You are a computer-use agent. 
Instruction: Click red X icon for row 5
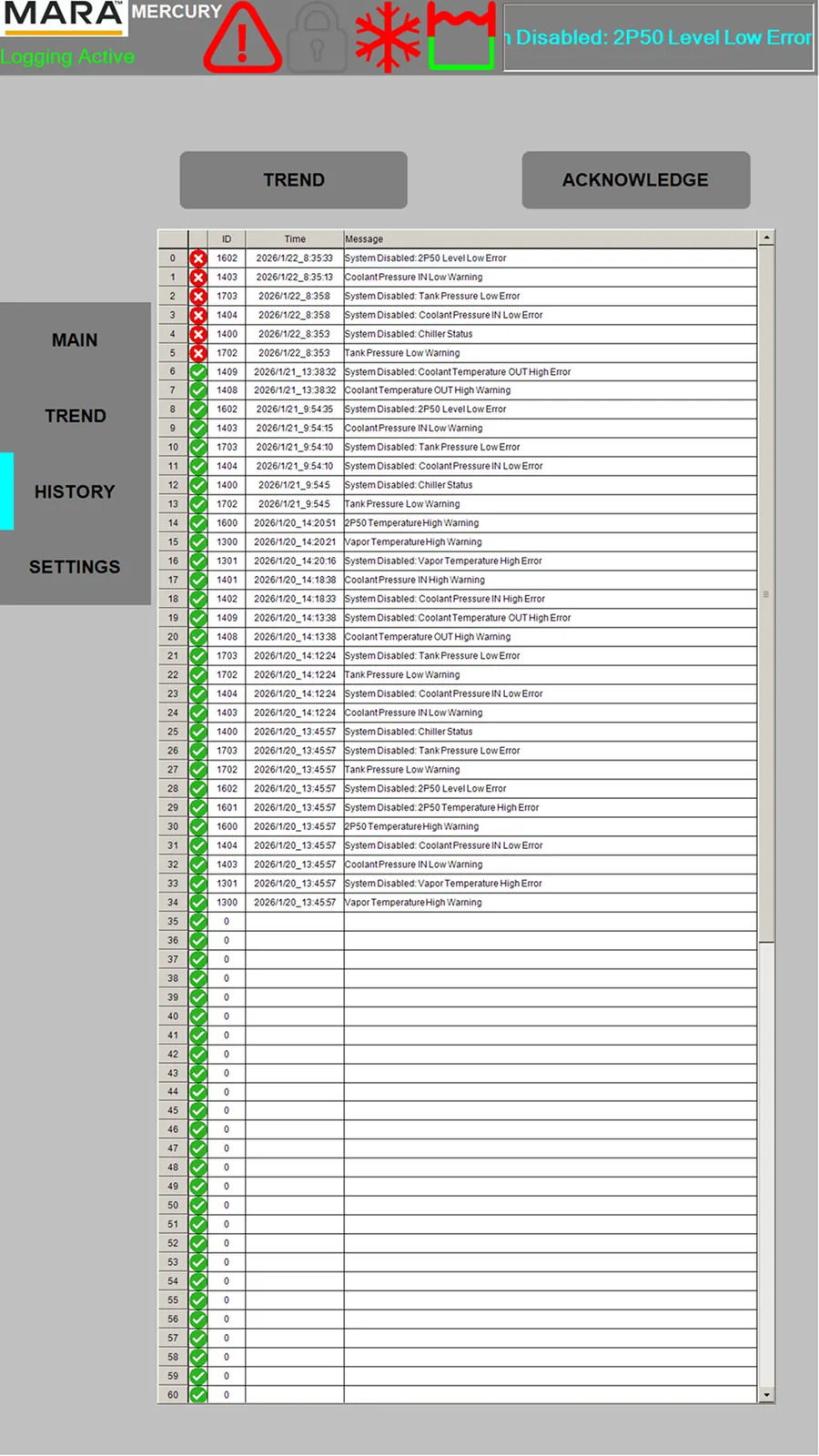[x=198, y=353]
